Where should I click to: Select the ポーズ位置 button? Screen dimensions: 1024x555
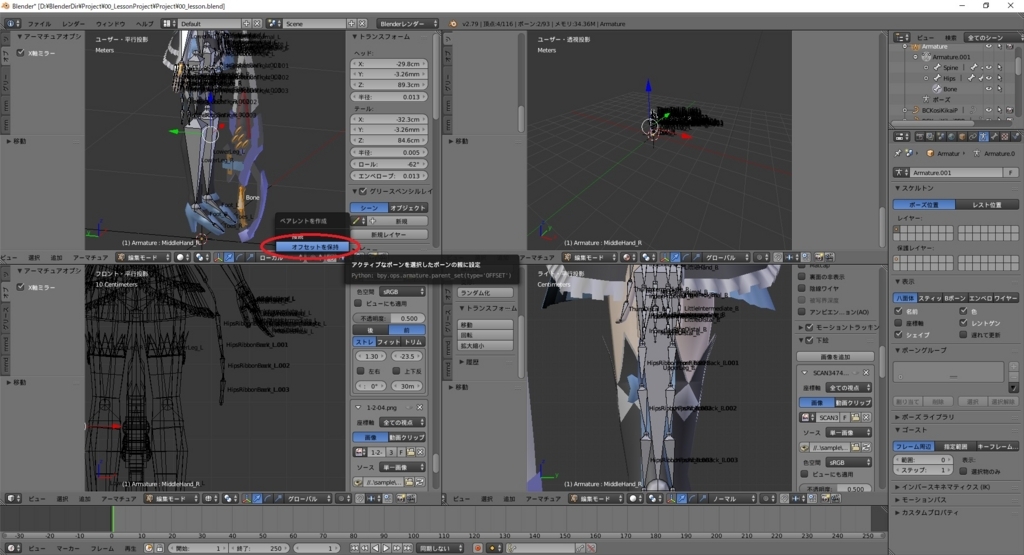[x=924, y=204]
